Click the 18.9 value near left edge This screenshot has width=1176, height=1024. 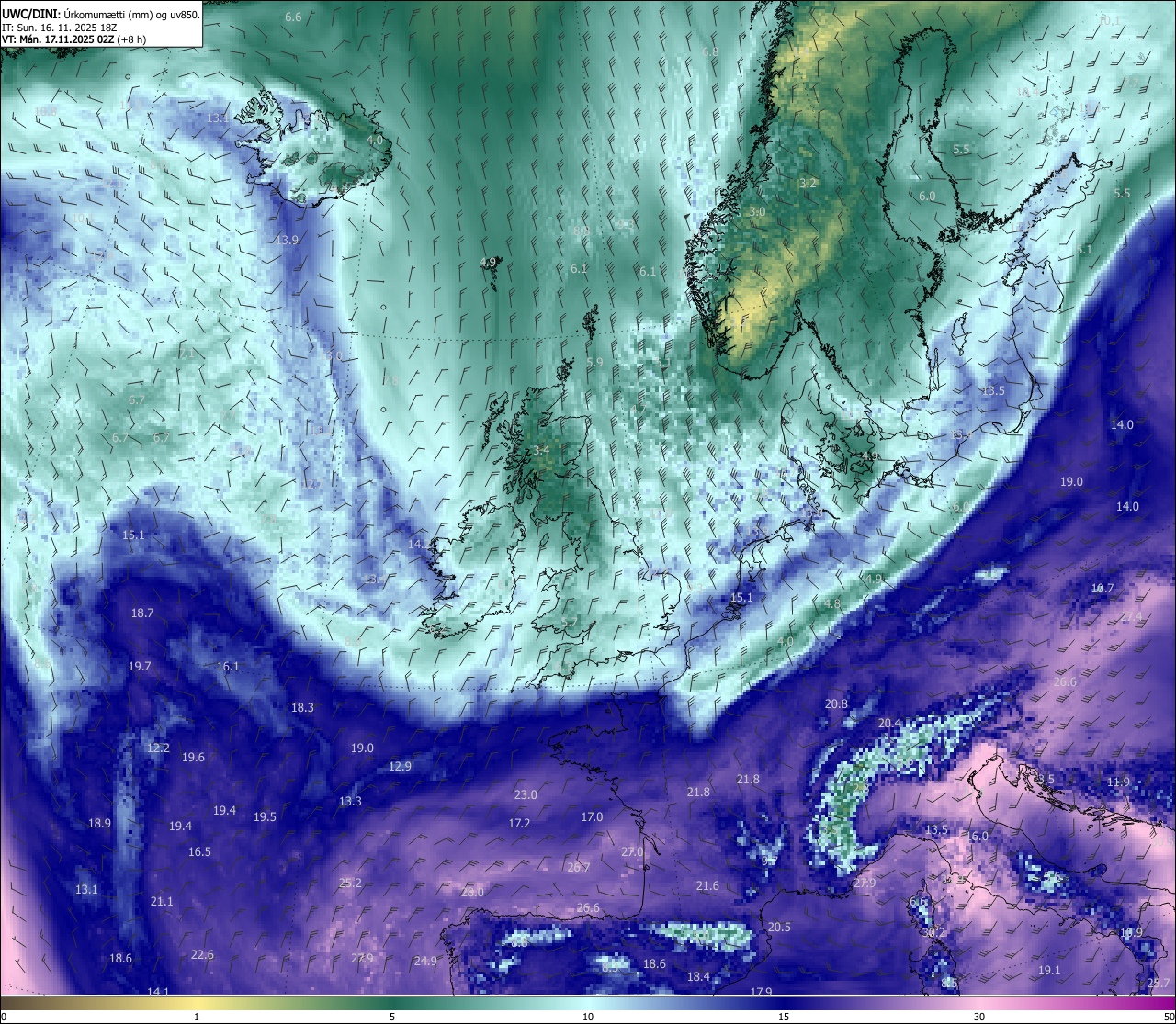(99, 824)
